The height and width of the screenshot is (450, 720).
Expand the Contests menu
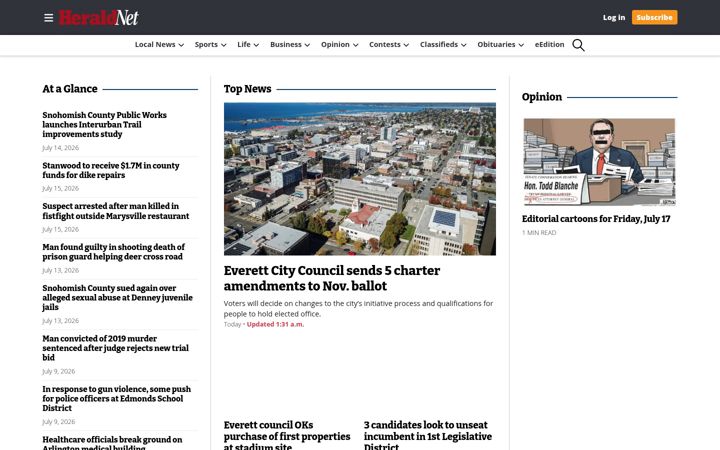click(389, 45)
